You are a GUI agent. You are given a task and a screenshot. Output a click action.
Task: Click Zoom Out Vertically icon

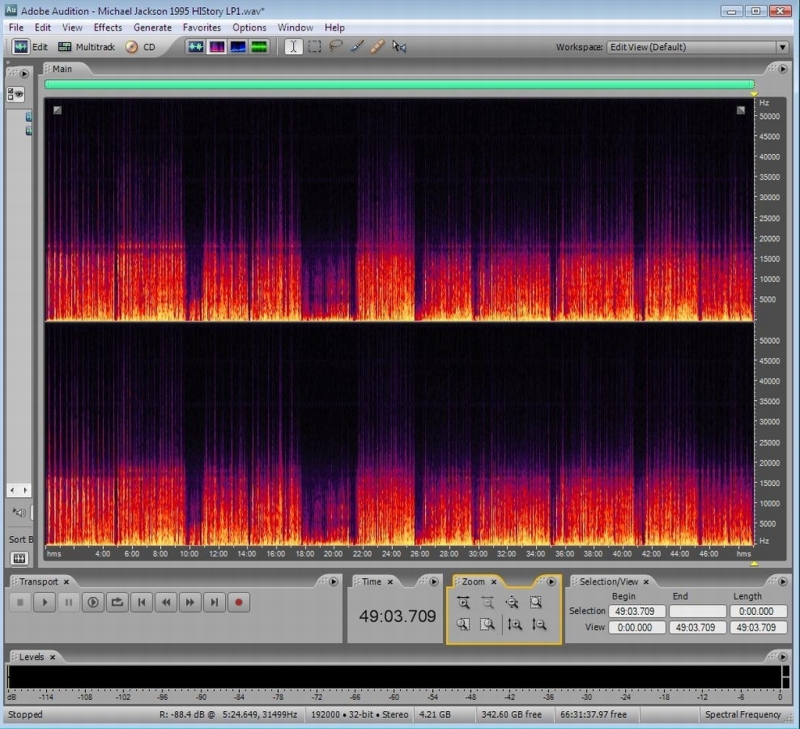pos(539,624)
